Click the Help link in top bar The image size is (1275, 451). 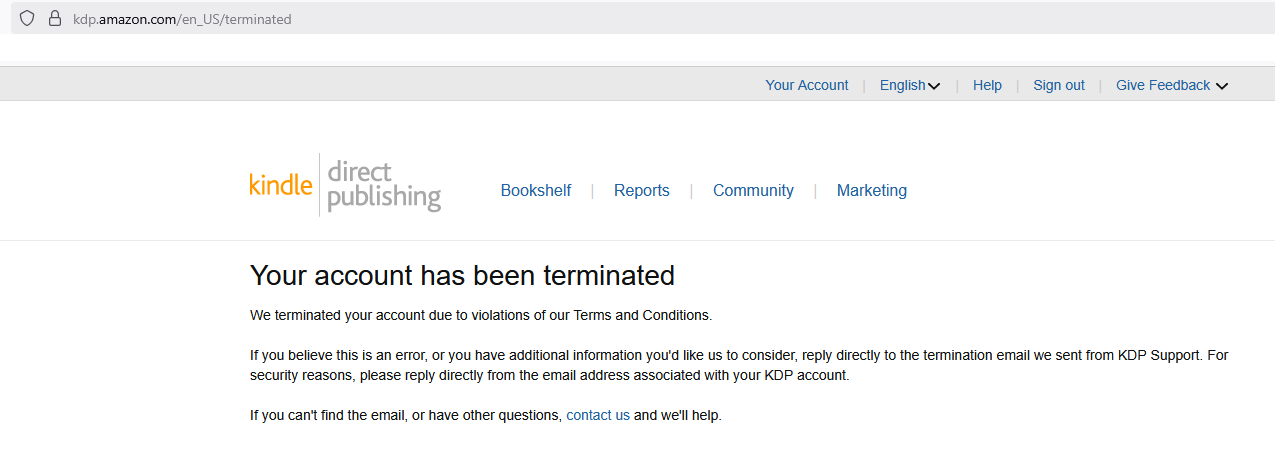click(x=987, y=86)
